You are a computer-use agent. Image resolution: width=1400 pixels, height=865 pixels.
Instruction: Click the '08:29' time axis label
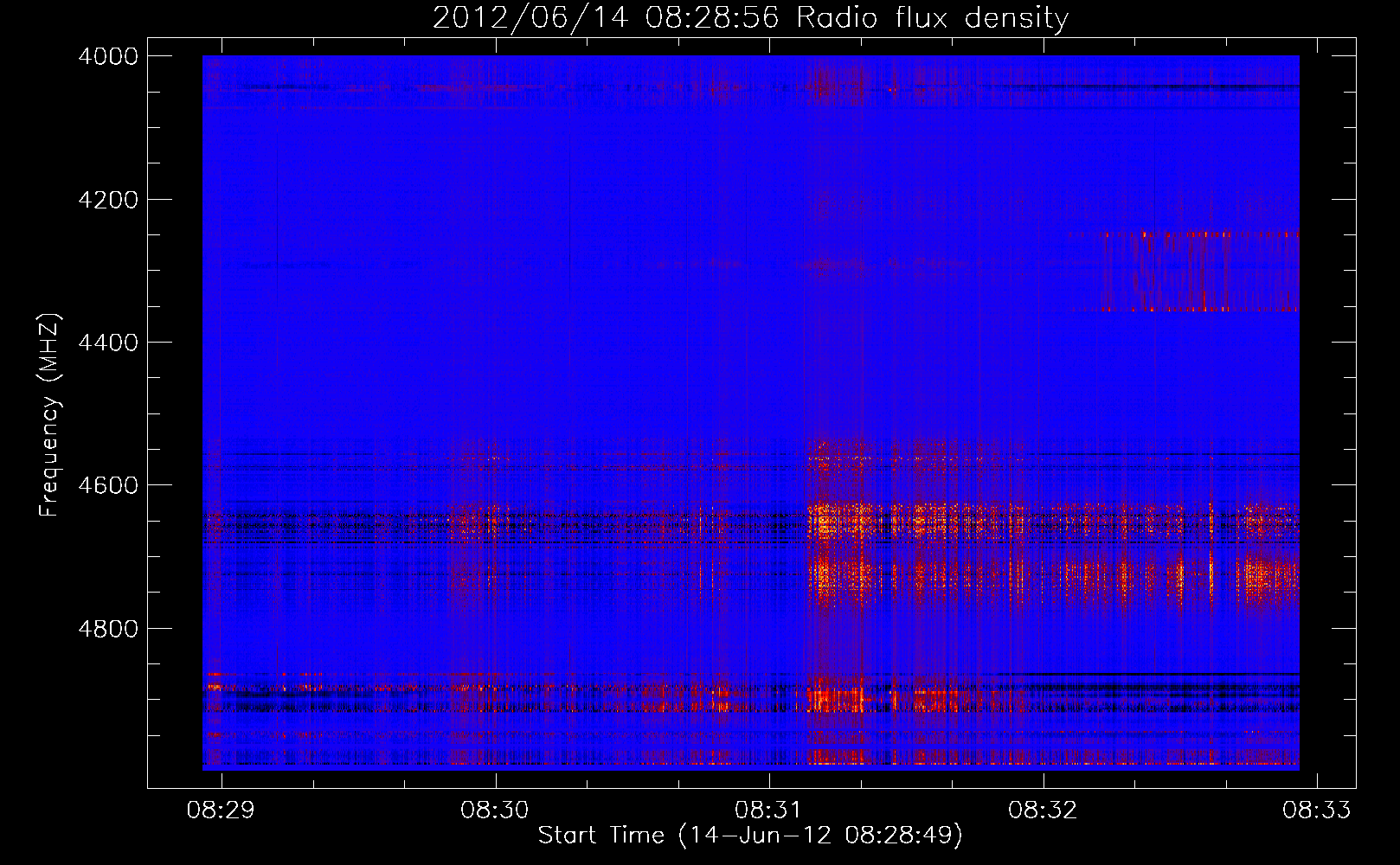pos(222,811)
